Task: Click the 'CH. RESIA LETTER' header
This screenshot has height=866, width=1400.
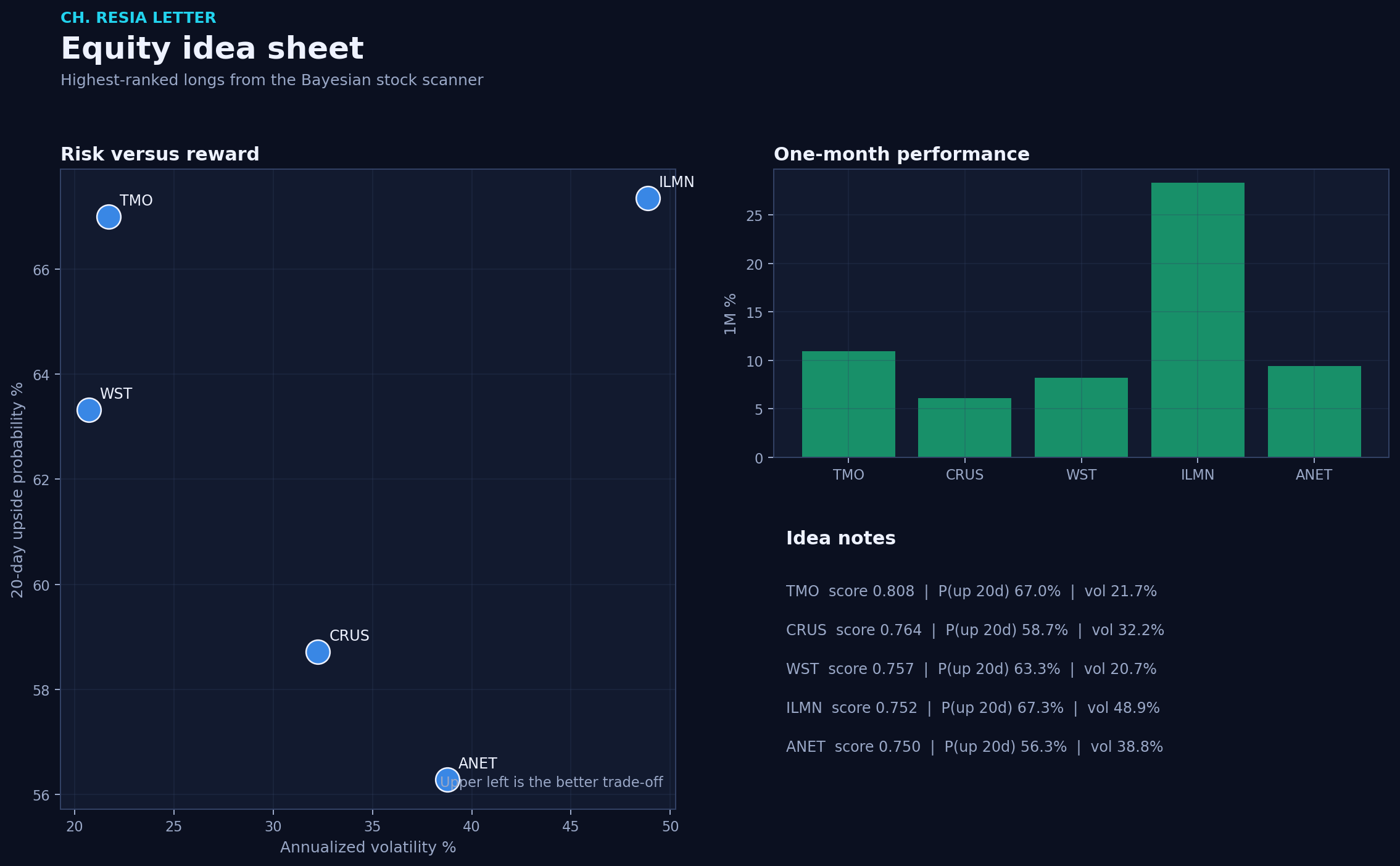Action: coord(138,18)
